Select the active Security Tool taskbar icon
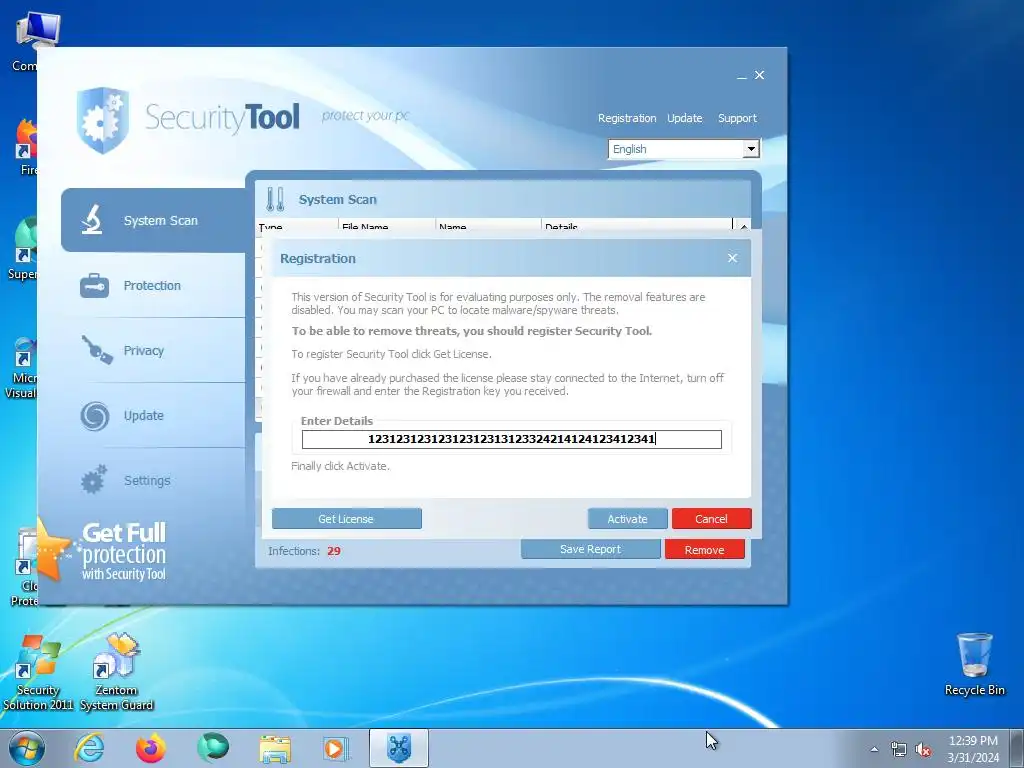Screen dimensions: 1024x768 [x=399, y=748]
